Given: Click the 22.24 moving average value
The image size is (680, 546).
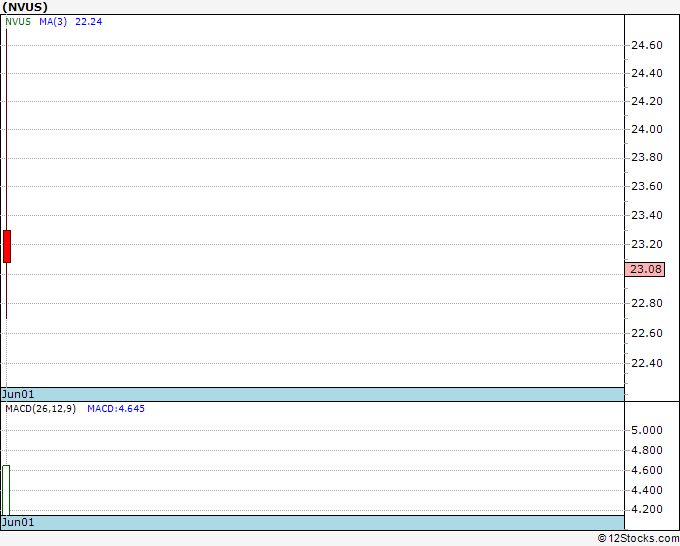Looking at the screenshot, I should coord(88,22).
